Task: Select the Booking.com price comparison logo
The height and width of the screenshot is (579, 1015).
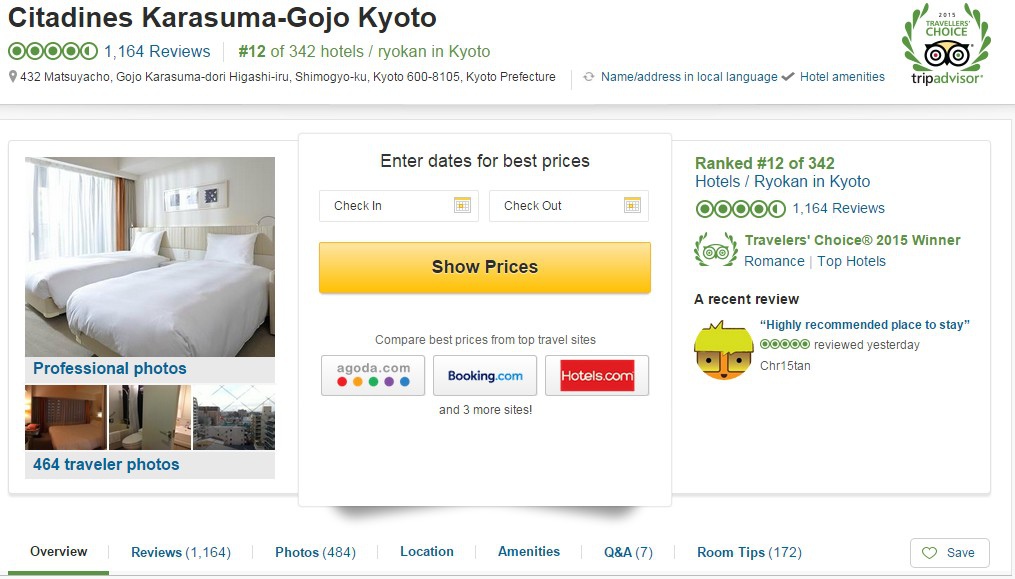Action: [485, 375]
